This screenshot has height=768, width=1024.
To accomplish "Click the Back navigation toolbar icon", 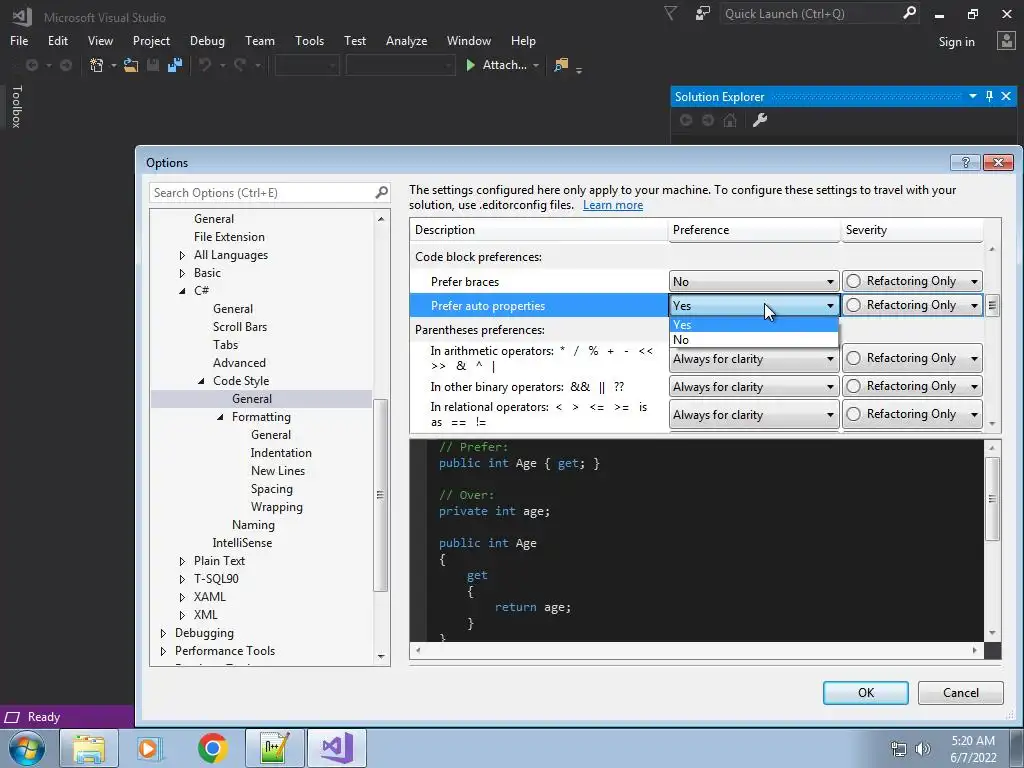I will [x=31, y=65].
